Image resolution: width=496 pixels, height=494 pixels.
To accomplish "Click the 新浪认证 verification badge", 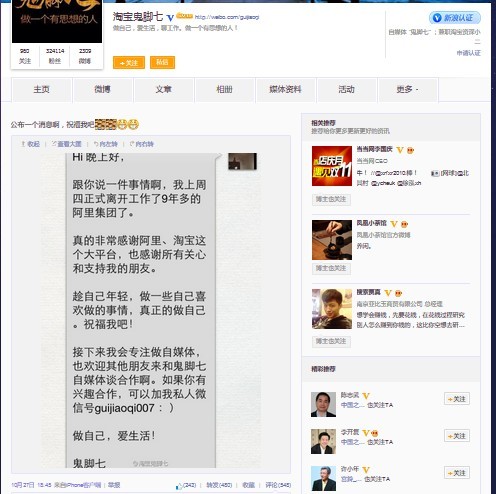I will 455,18.
